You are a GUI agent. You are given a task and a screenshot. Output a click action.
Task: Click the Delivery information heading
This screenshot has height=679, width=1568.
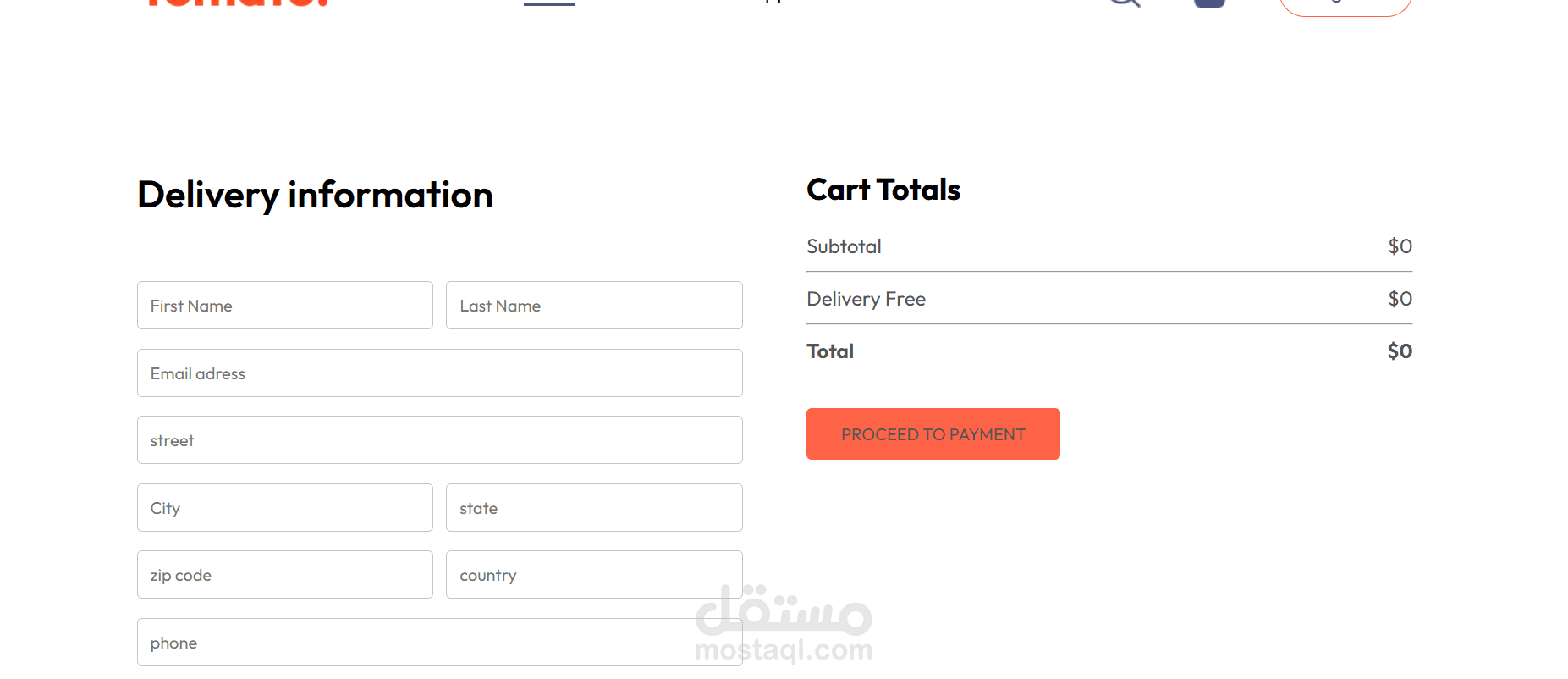315,195
